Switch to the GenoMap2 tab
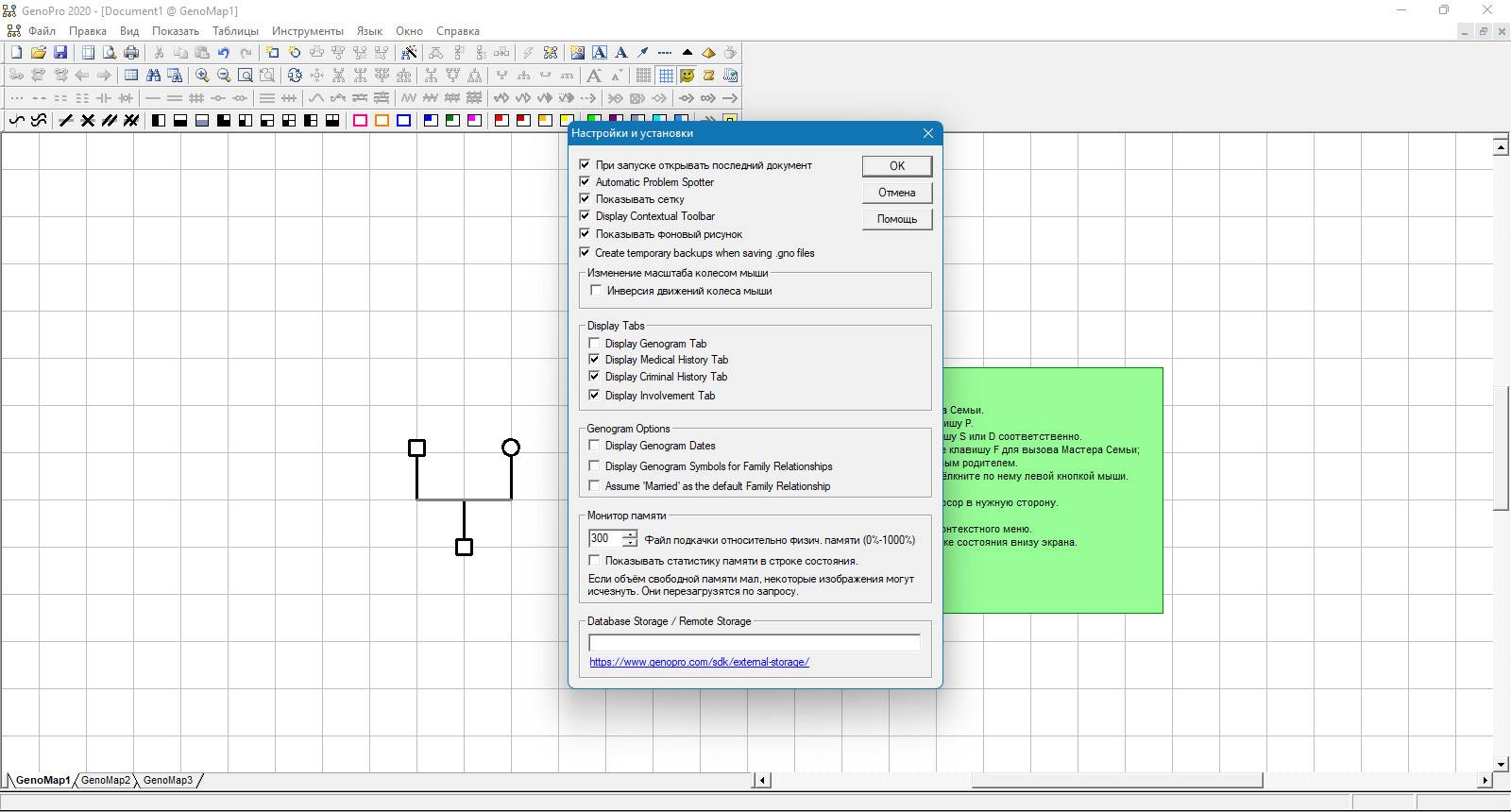This screenshot has height=812, width=1511. click(x=106, y=780)
